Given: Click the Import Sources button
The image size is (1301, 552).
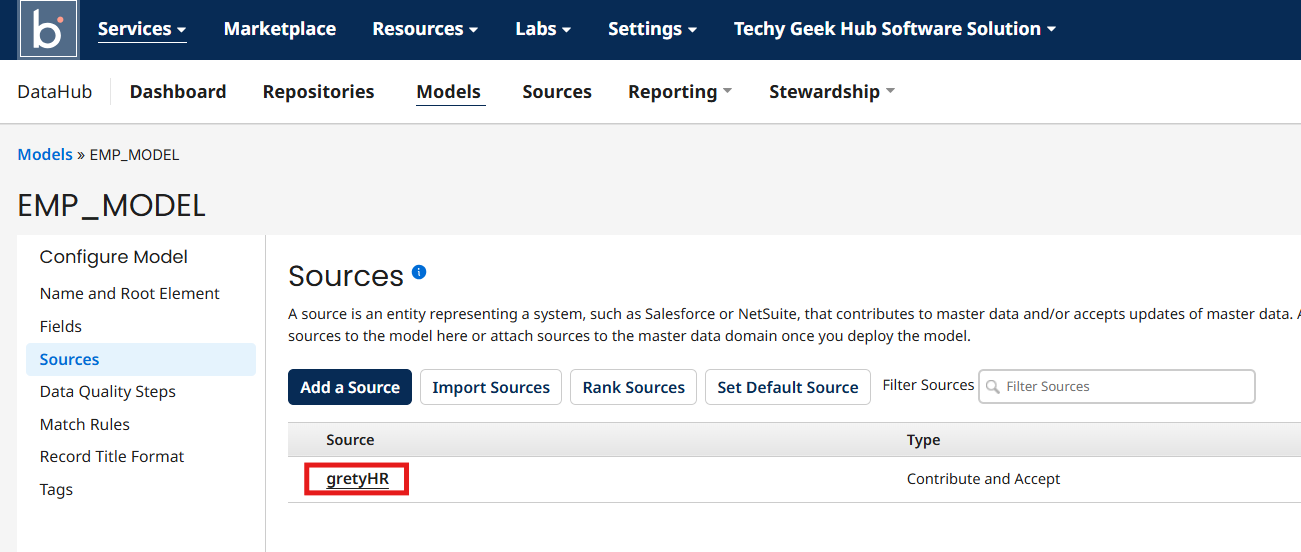Looking at the screenshot, I should [491, 387].
